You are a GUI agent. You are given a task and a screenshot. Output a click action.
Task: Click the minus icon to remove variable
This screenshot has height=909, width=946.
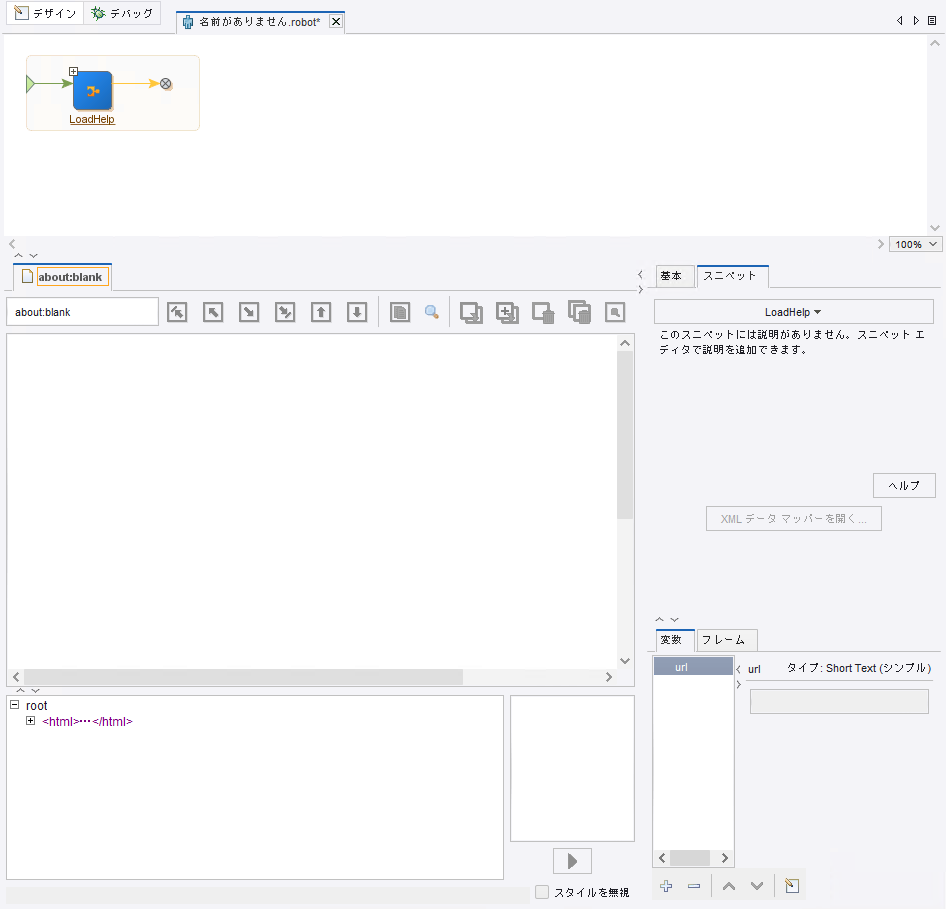694,886
